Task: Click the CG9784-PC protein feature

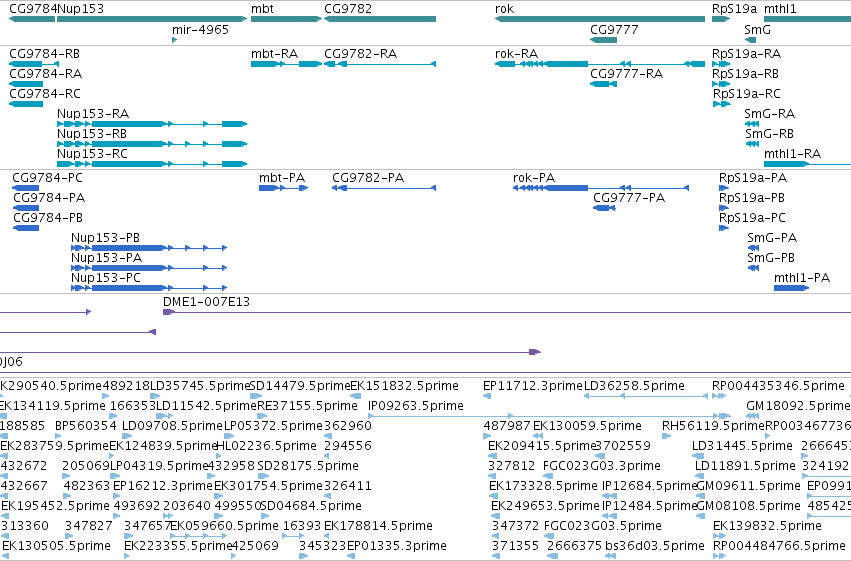Action: tap(26, 188)
